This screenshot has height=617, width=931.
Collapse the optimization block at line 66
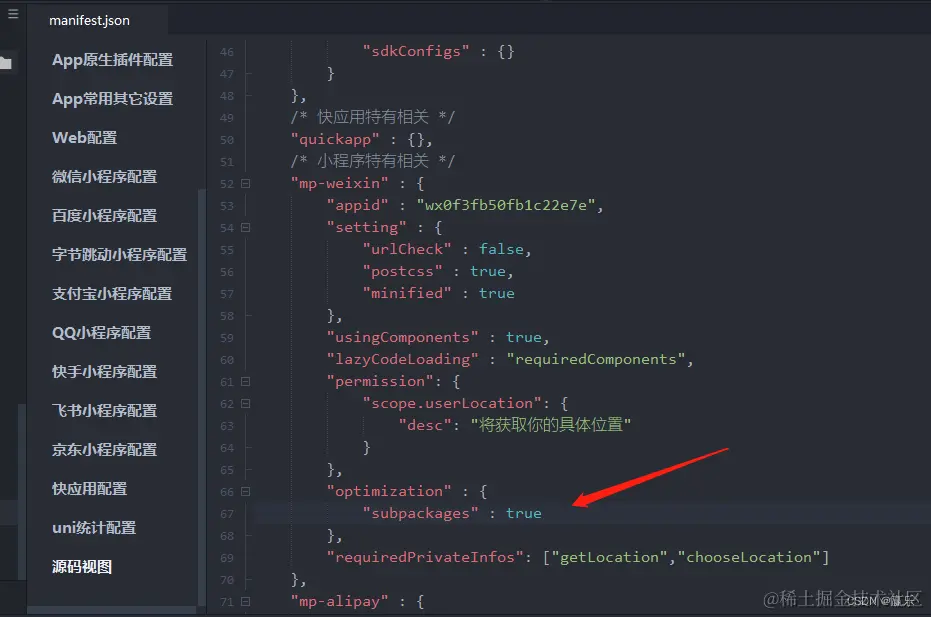(x=245, y=492)
